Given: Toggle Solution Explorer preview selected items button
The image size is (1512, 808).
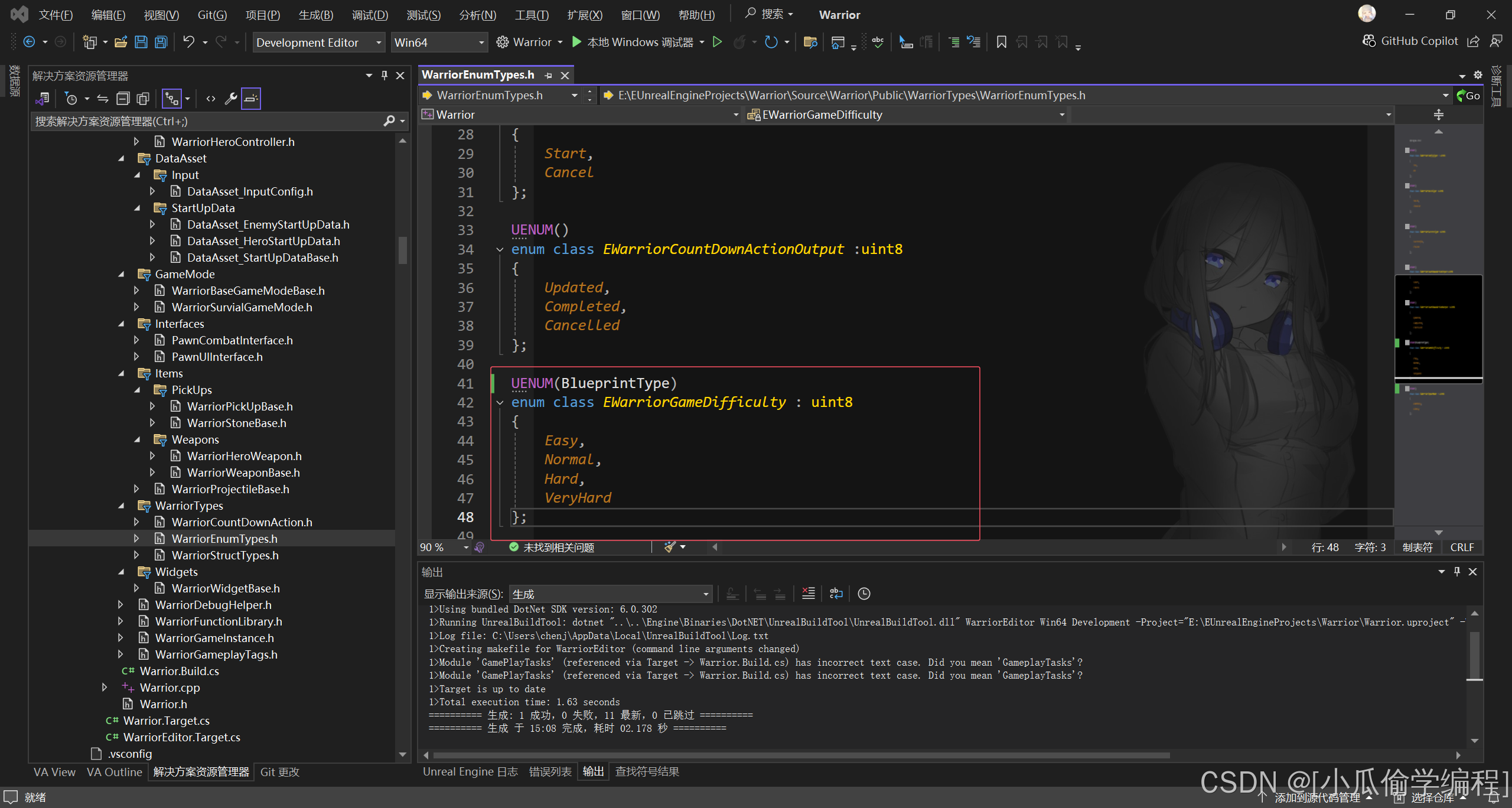Looking at the screenshot, I should click(251, 99).
